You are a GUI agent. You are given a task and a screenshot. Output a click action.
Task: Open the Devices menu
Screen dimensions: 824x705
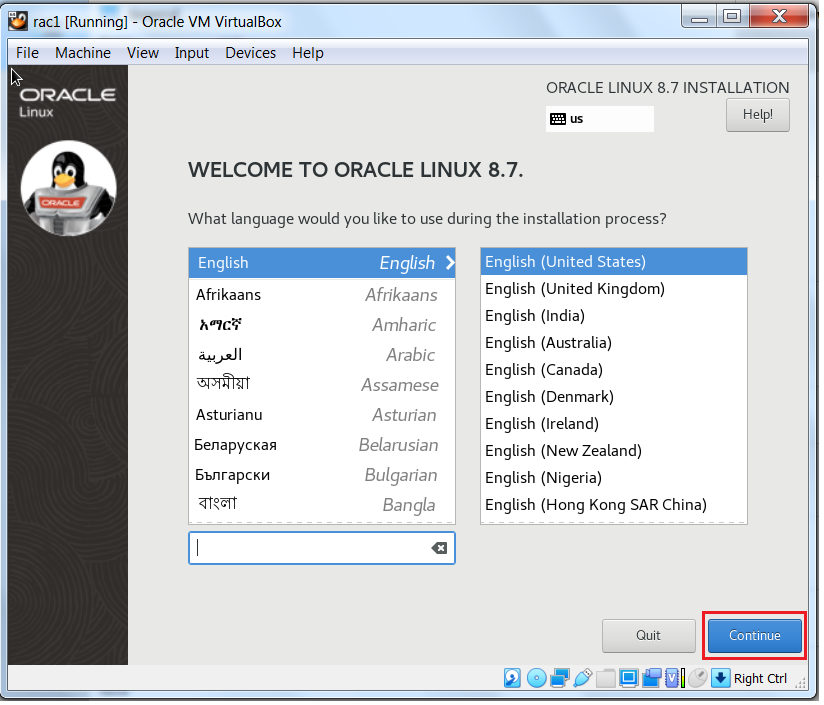point(252,54)
